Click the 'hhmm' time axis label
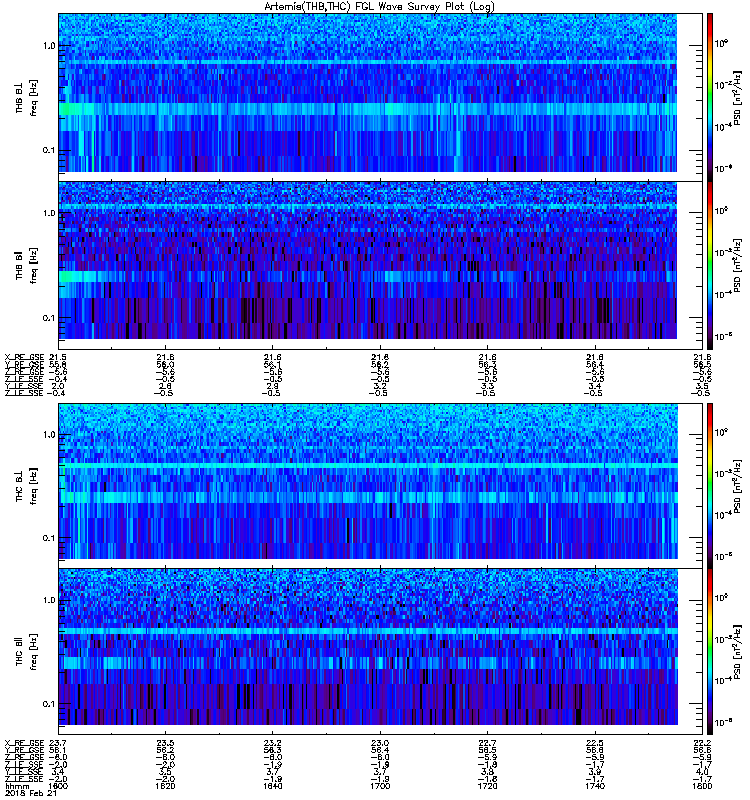Screen dimensions: 750x800 pos(17,786)
